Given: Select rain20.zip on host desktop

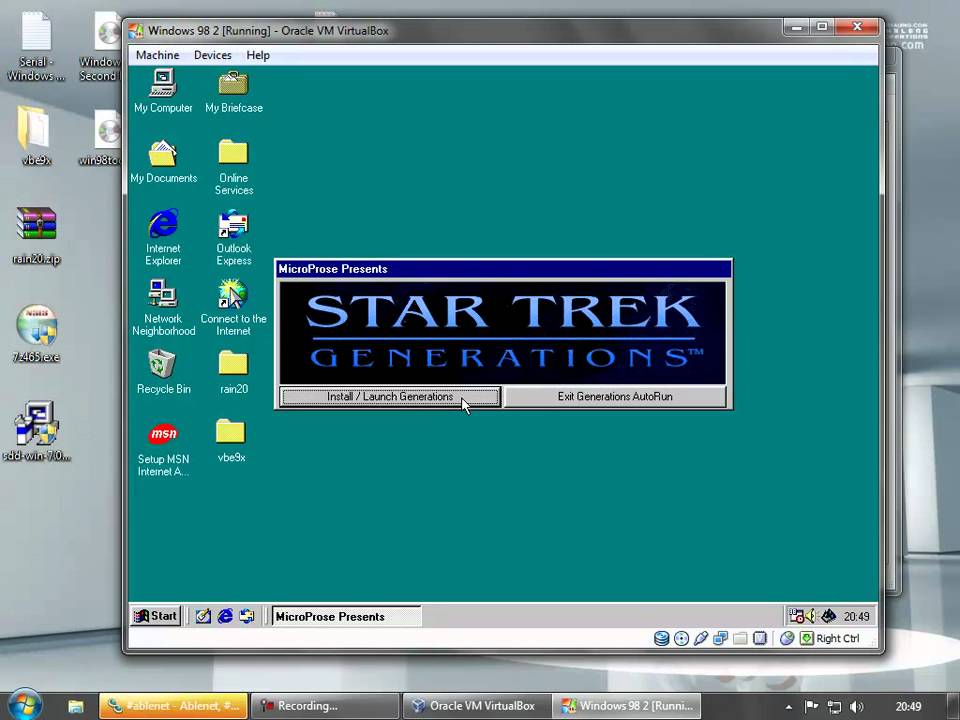Looking at the screenshot, I should tap(36, 236).
